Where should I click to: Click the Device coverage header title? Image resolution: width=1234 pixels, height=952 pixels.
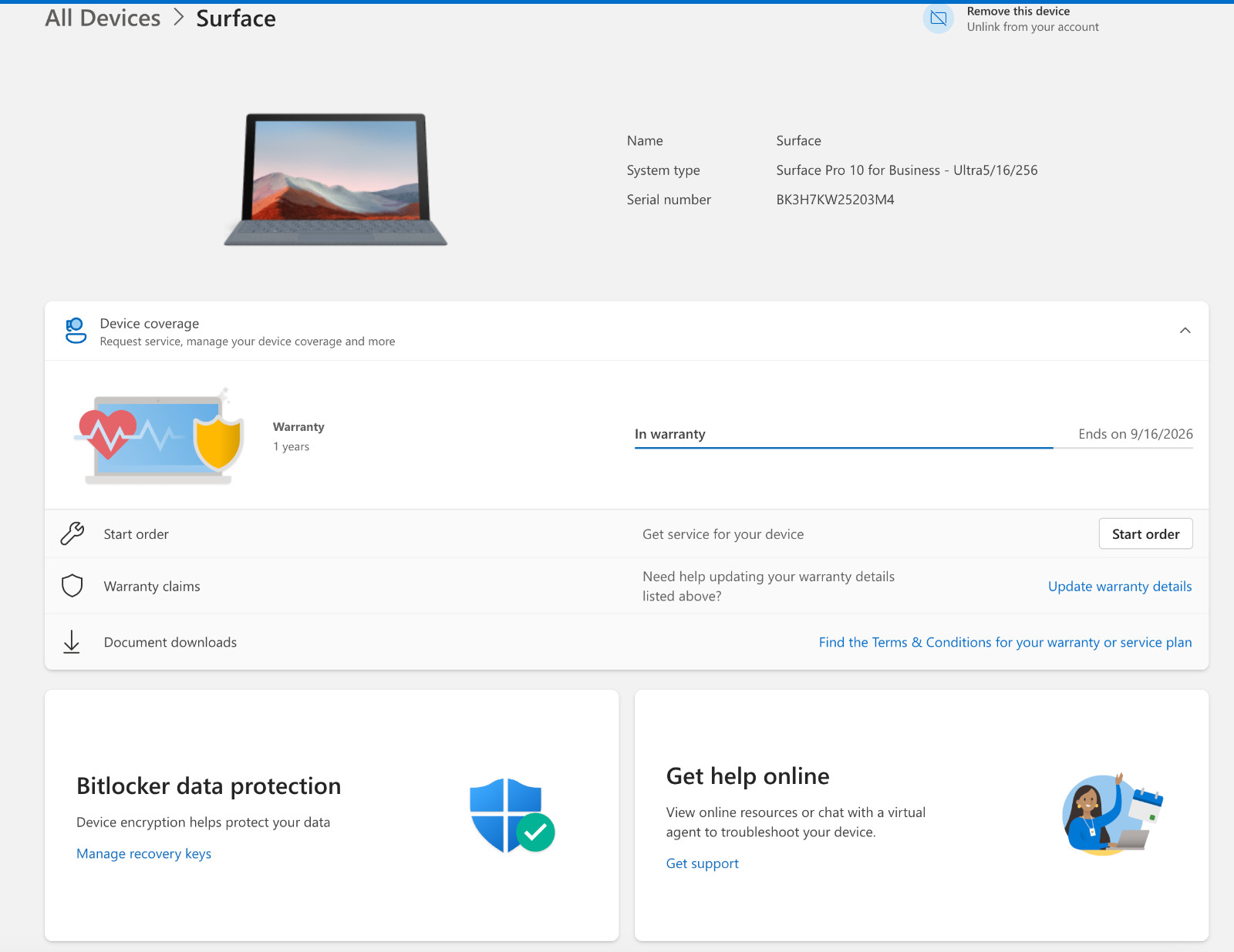pos(150,324)
